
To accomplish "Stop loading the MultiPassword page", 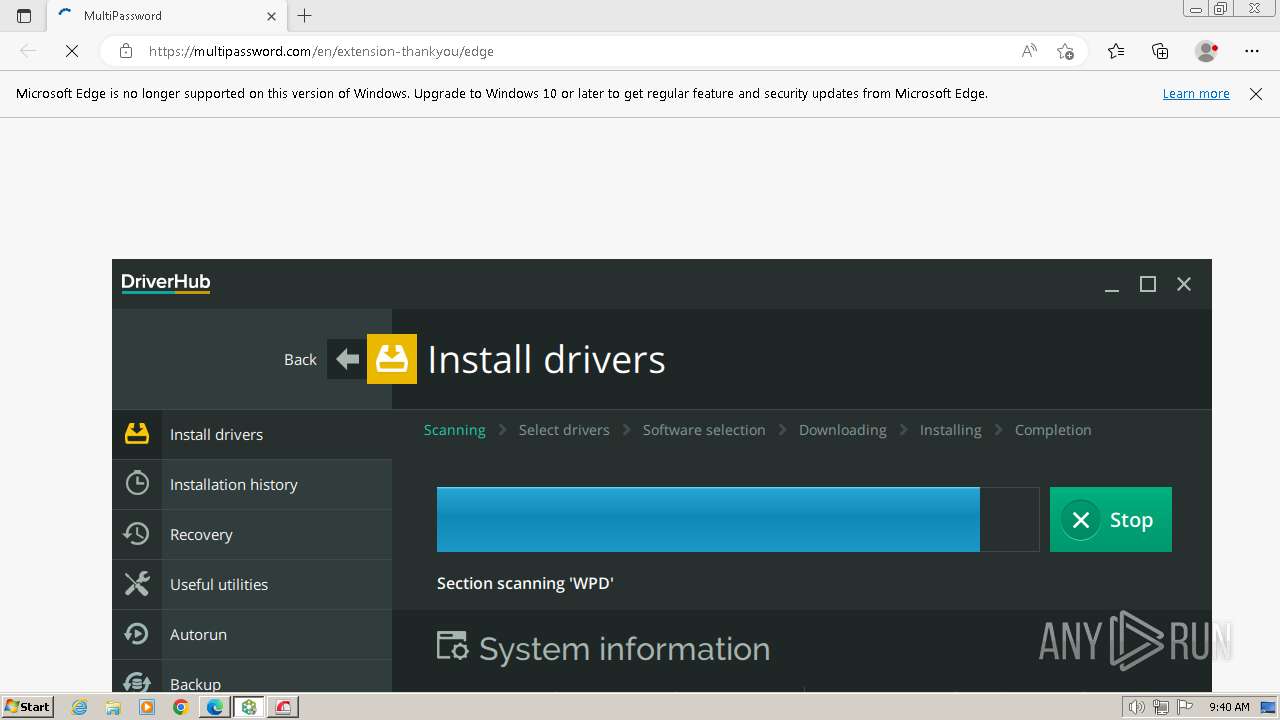I will click(x=72, y=51).
